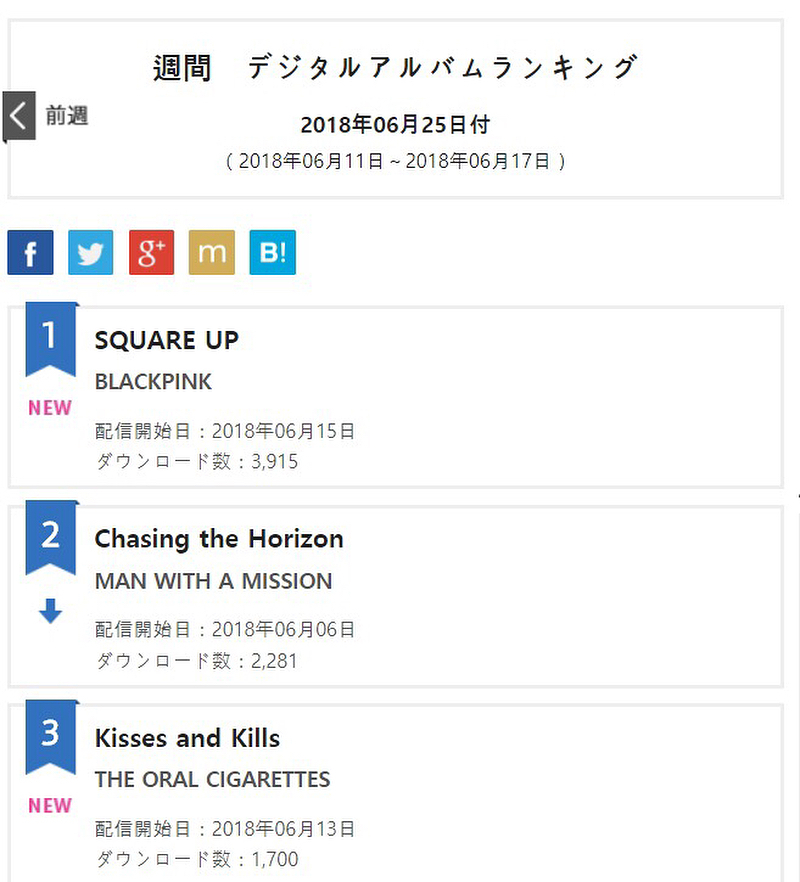
Task: Click rank 2 blue ribbon badge
Action: (51, 538)
